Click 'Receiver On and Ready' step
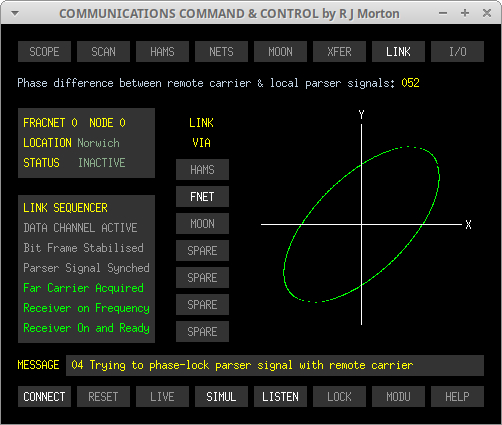Viewport: 502px width, 425px height. click(86, 328)
